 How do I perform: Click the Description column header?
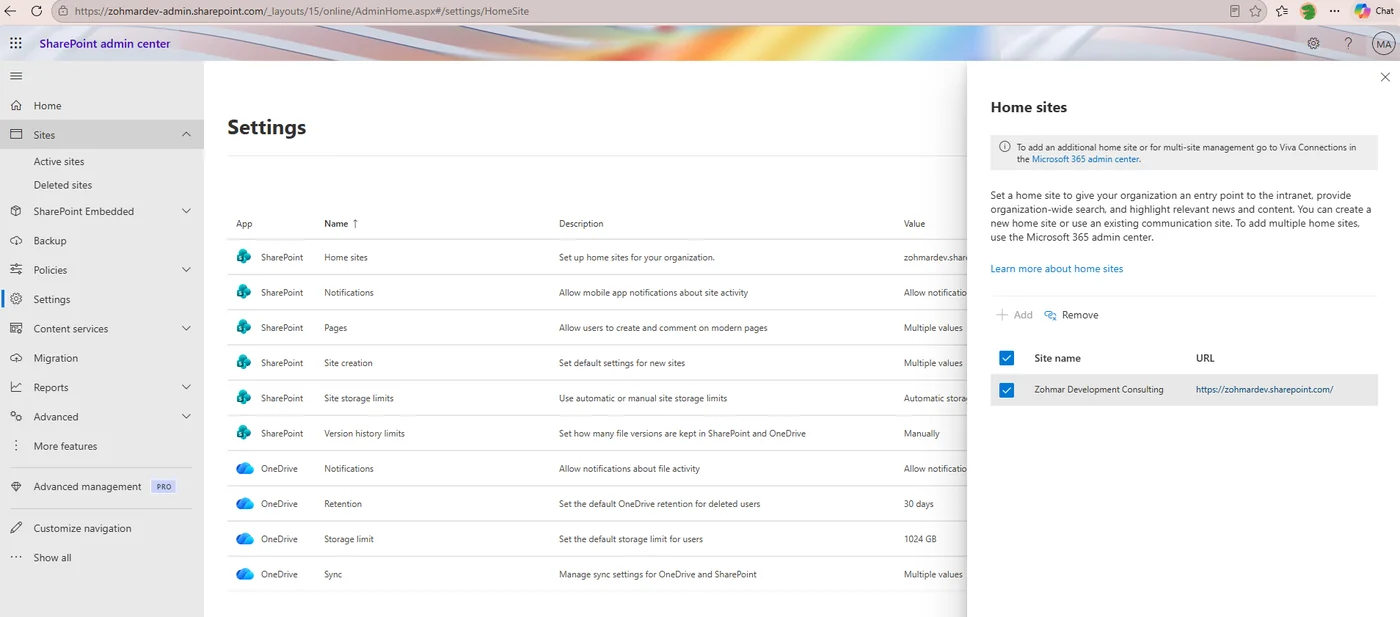click(581, 223)
